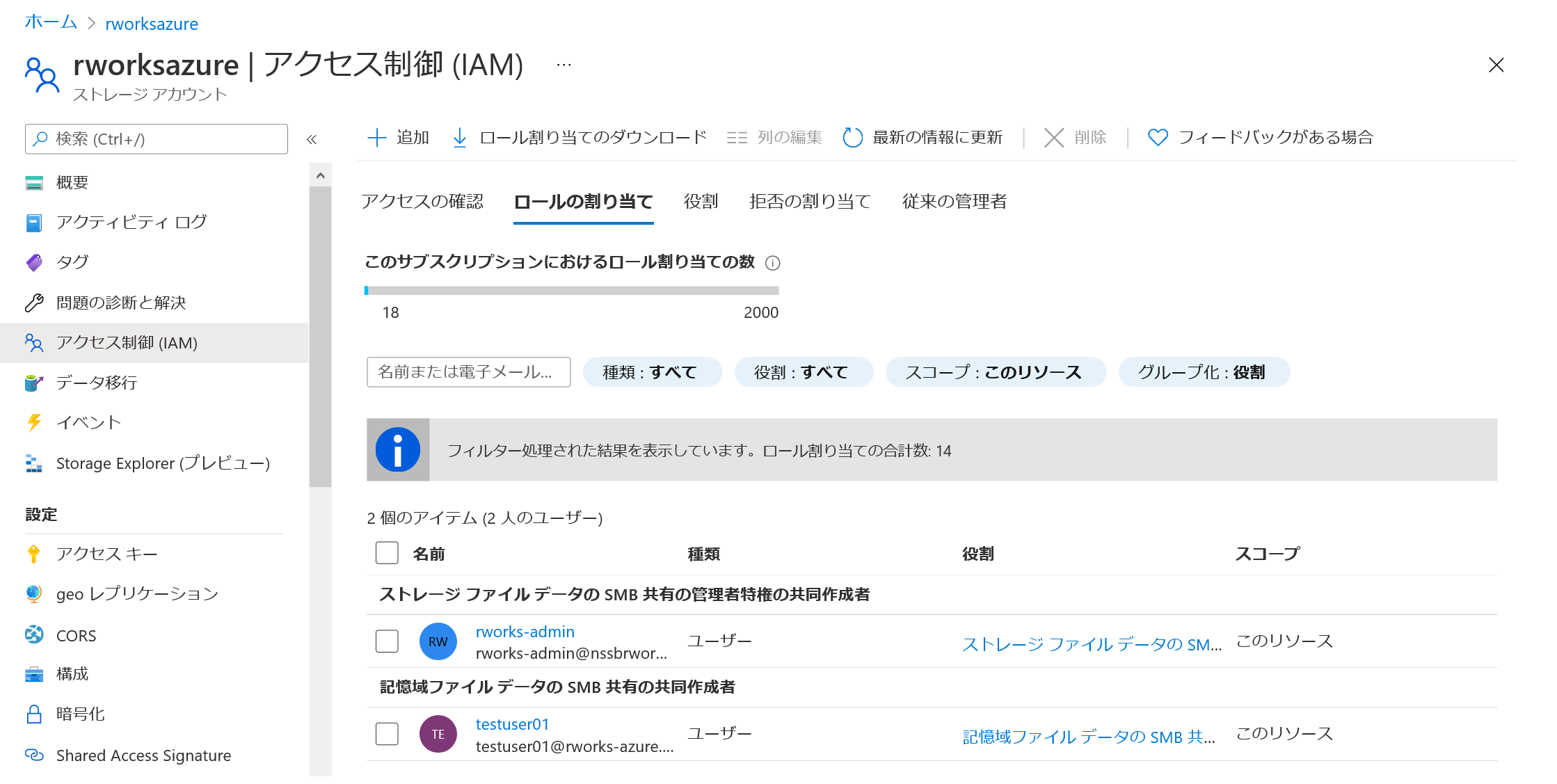Open role link ストレージ ファイル データの SM...
The height and width of the screenshot is (784, 1557).
[1092, 644]
